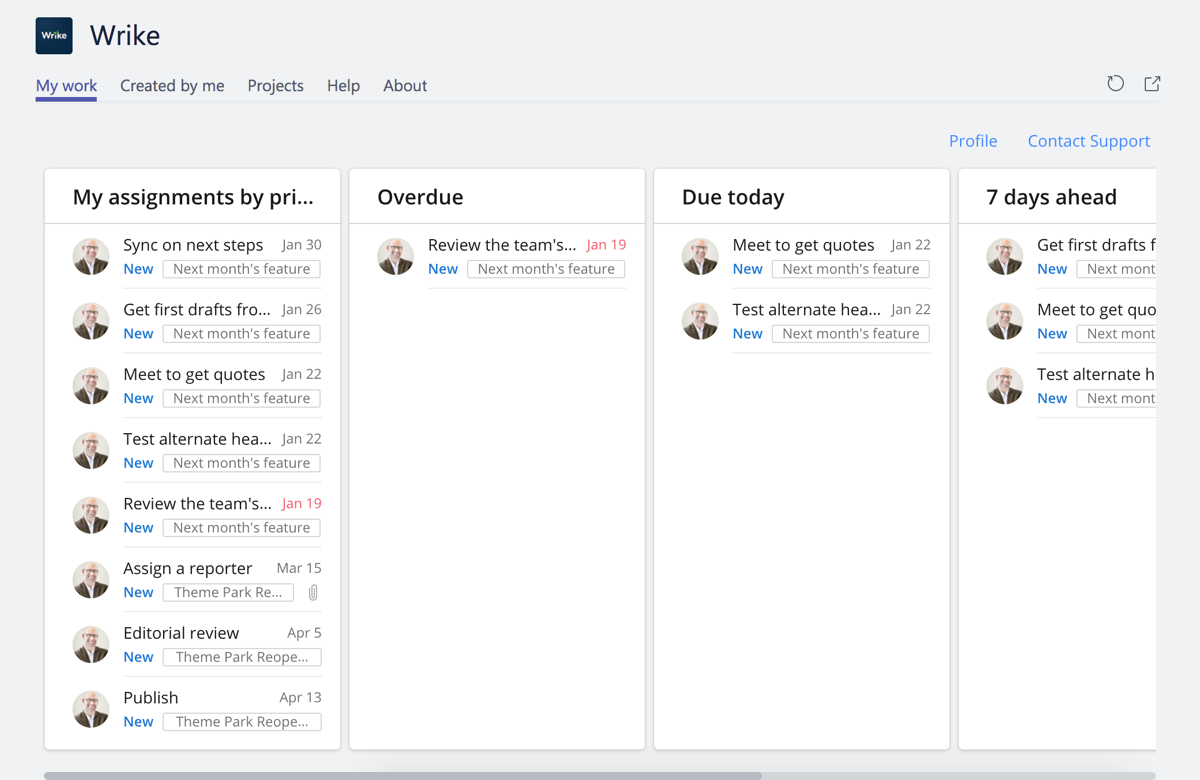Click the avatar beside Editorial review
Image resolution: width=1200 pixels, height=780 pixels.
91,644
